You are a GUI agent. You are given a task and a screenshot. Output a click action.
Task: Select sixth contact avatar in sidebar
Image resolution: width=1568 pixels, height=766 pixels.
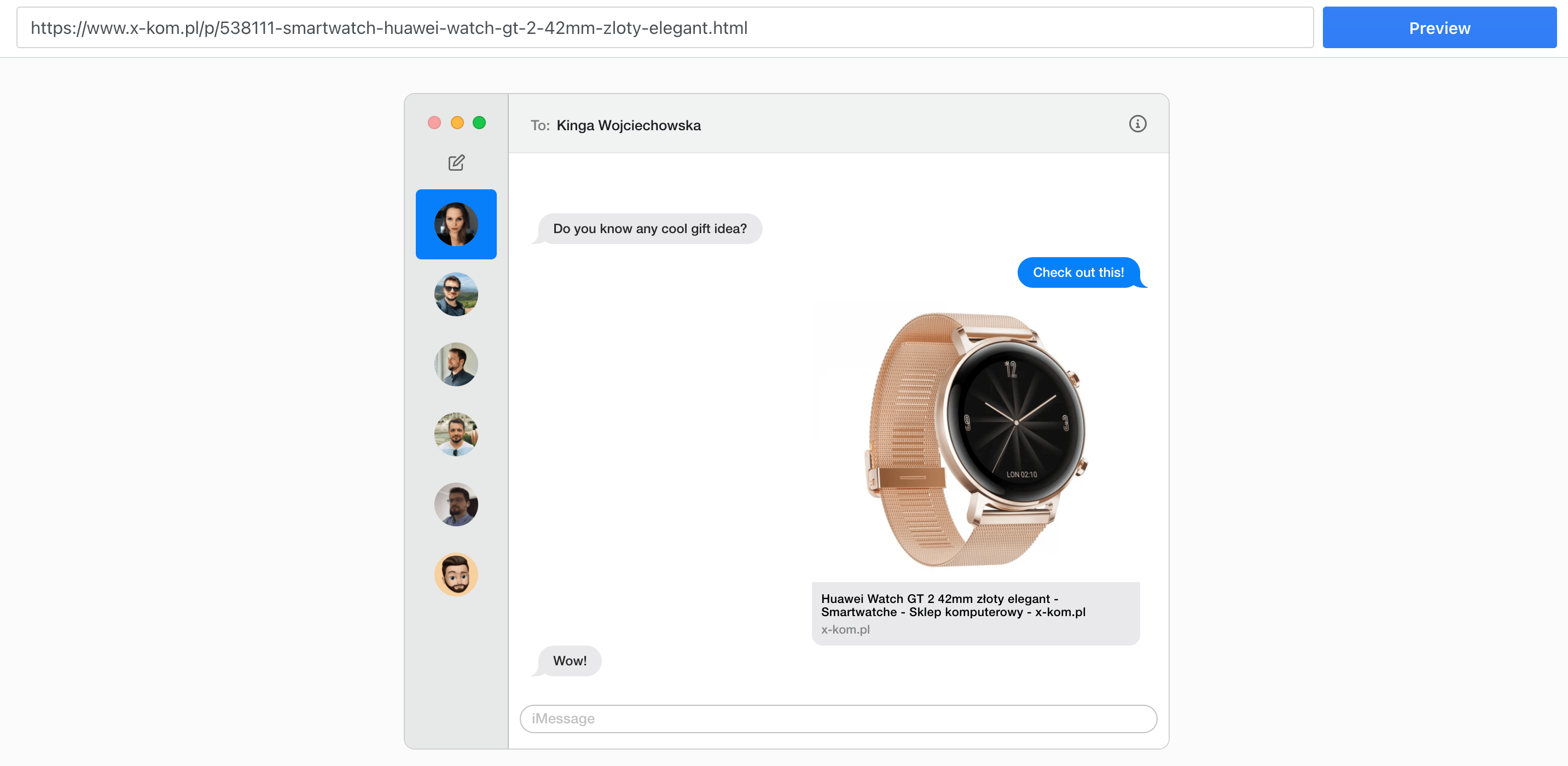pos(456,573)
